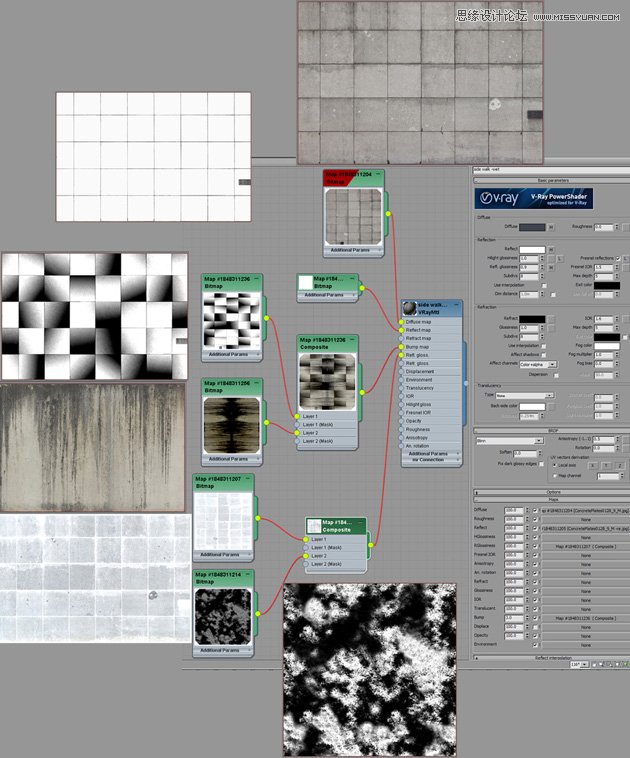Click the IOR socket on VRayMtl node

pyautogui.click(x=401, y=396)
